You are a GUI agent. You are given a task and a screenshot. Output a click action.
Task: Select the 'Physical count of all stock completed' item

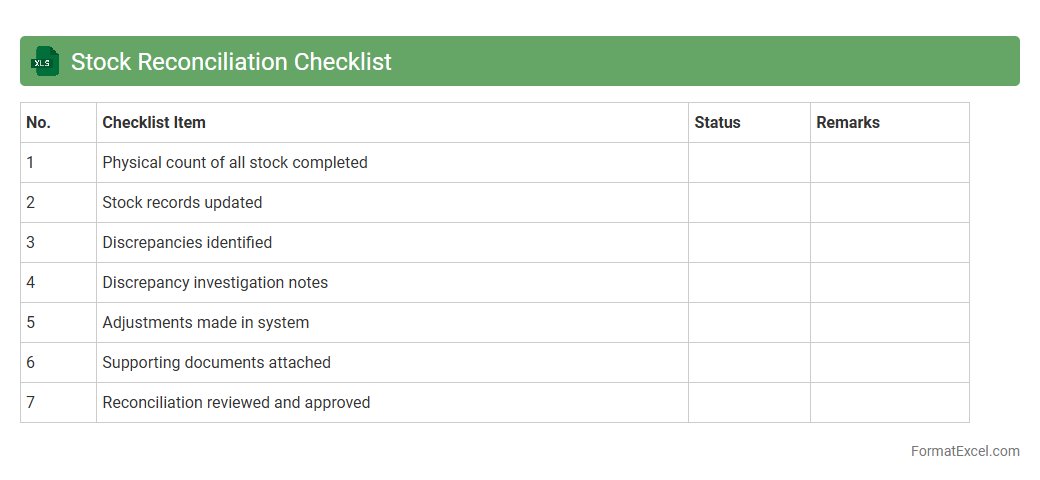pos(235,162)
